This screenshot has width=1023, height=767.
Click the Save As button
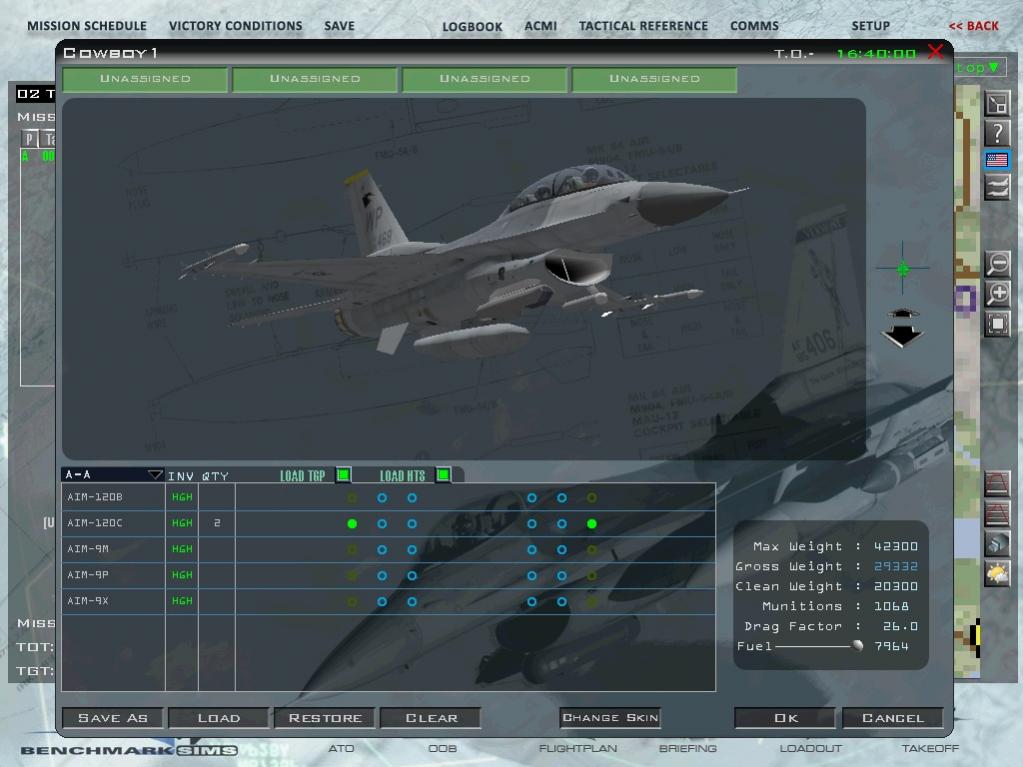coord(113,718)
